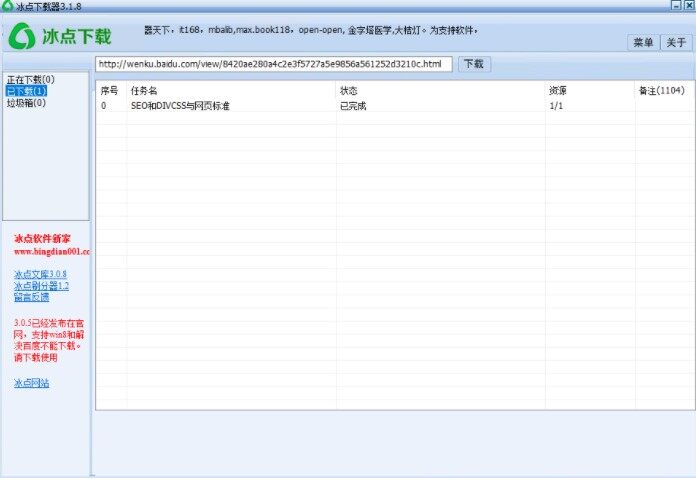Open the 冰点文库3.0.8 link
696x478 pixels.
(40, 274)
